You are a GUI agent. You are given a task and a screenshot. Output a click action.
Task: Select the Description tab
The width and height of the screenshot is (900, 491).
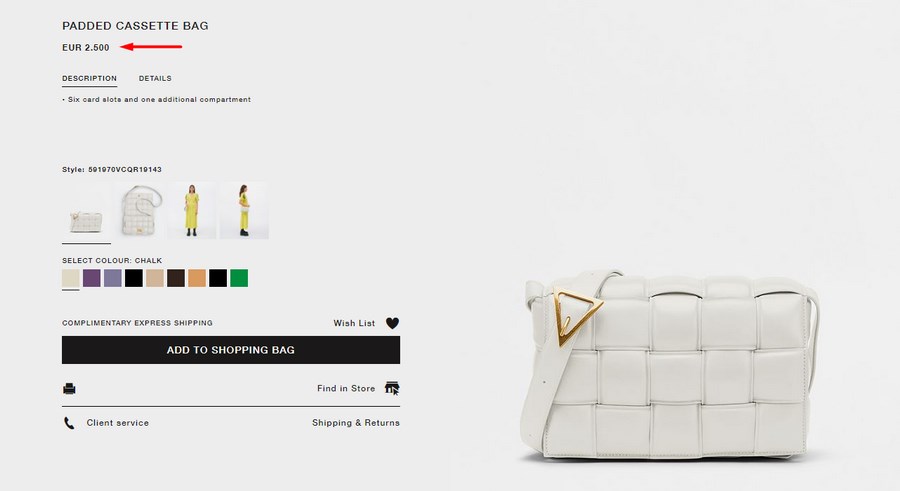pyautogui.click(x=90, y=78)
